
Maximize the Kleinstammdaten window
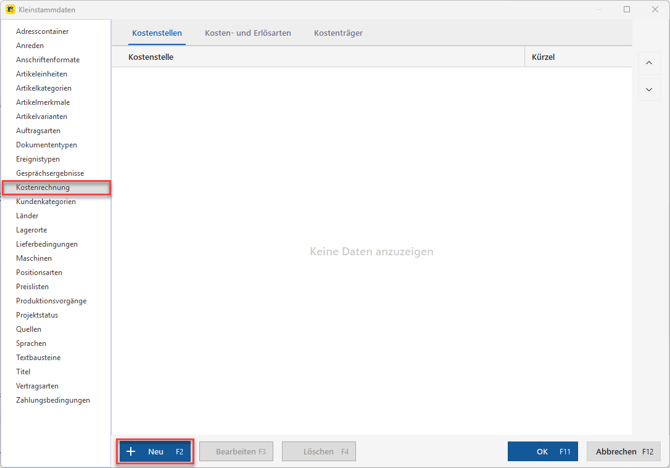[626, 9]
